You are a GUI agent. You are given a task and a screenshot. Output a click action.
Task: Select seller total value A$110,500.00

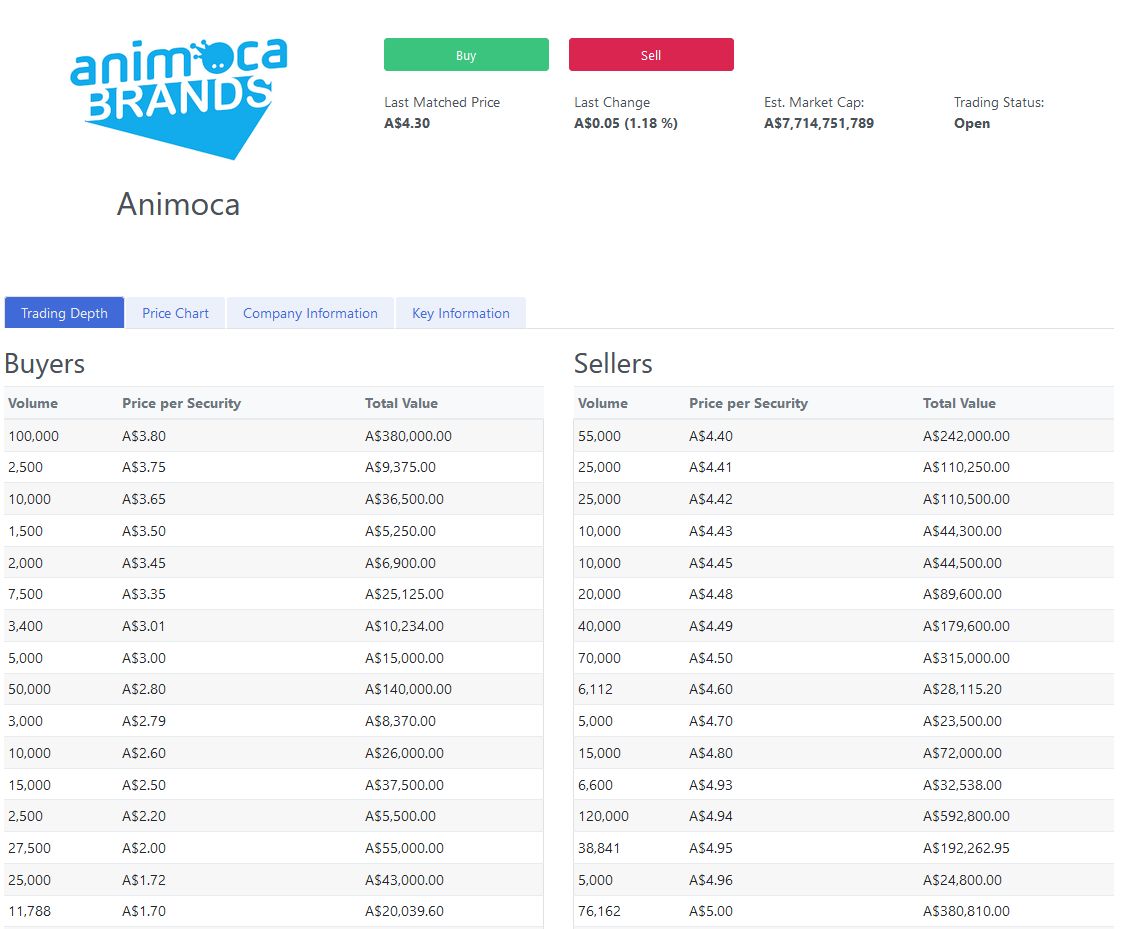point(966,499)
